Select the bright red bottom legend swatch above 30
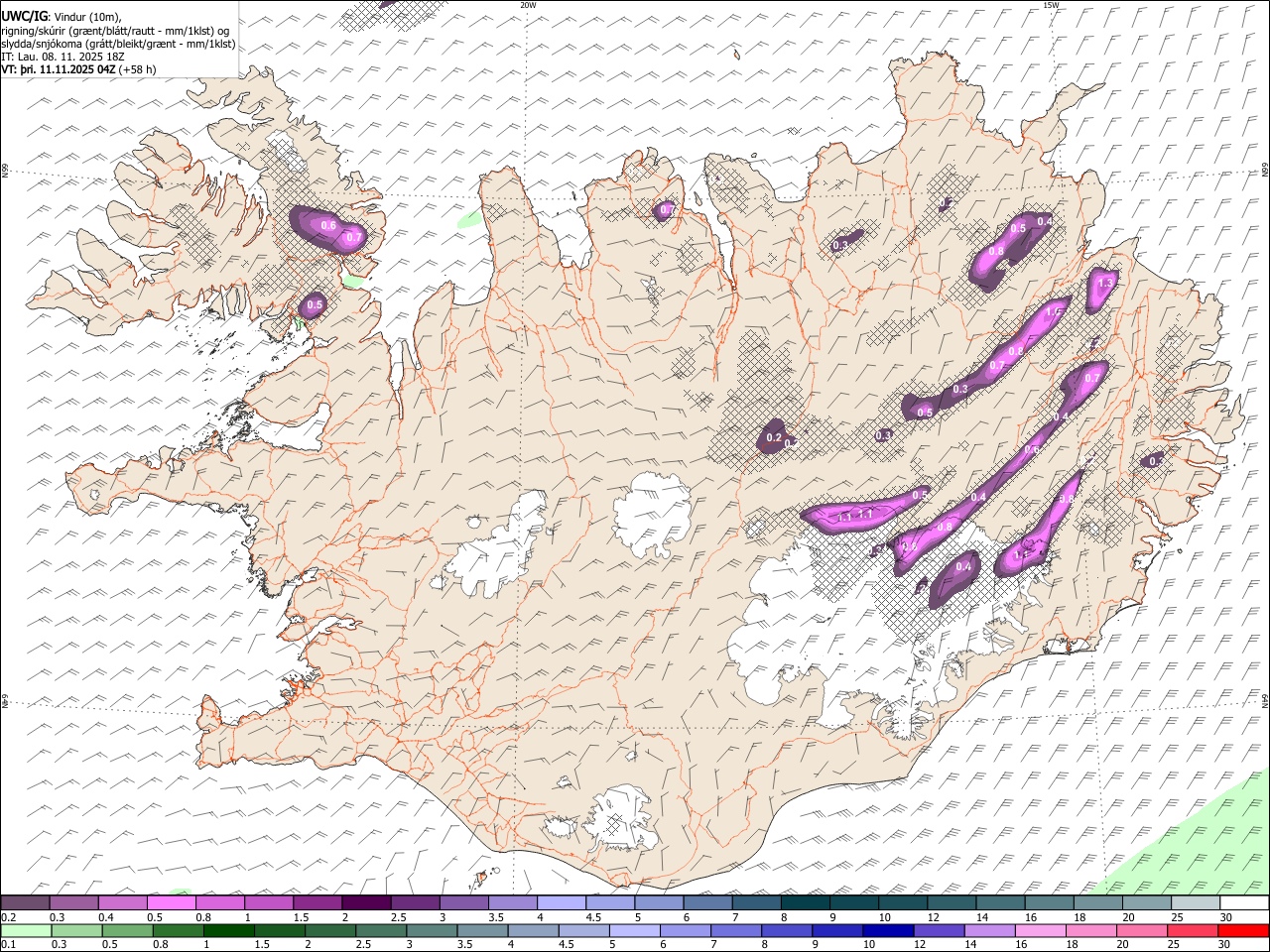1270x952 pixels. (x=1243, y=930)
